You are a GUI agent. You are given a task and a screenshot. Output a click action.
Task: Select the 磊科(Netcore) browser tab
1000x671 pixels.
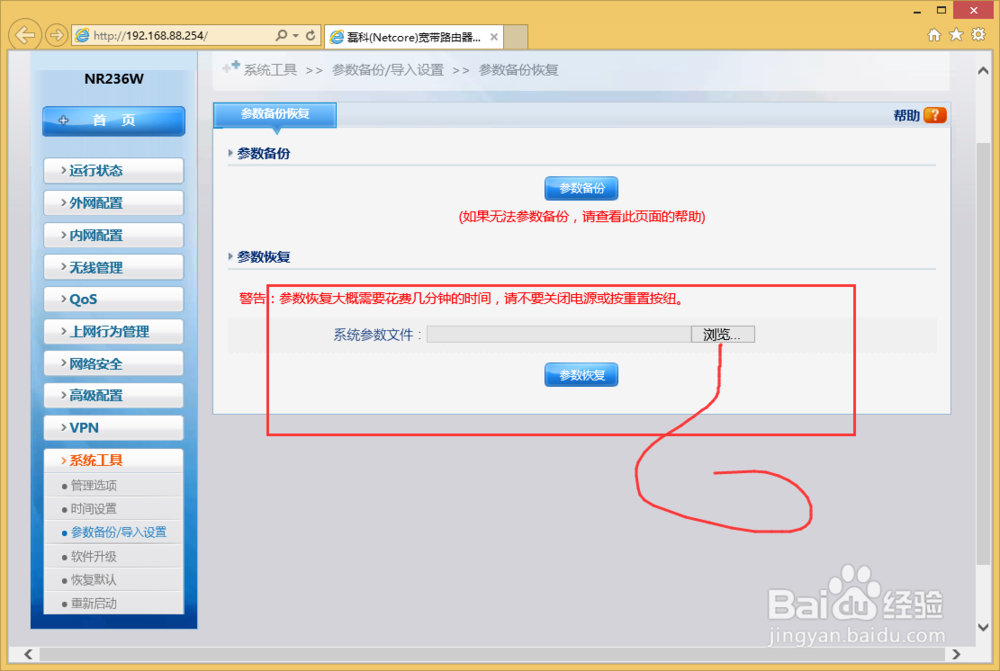coord(413,37)
